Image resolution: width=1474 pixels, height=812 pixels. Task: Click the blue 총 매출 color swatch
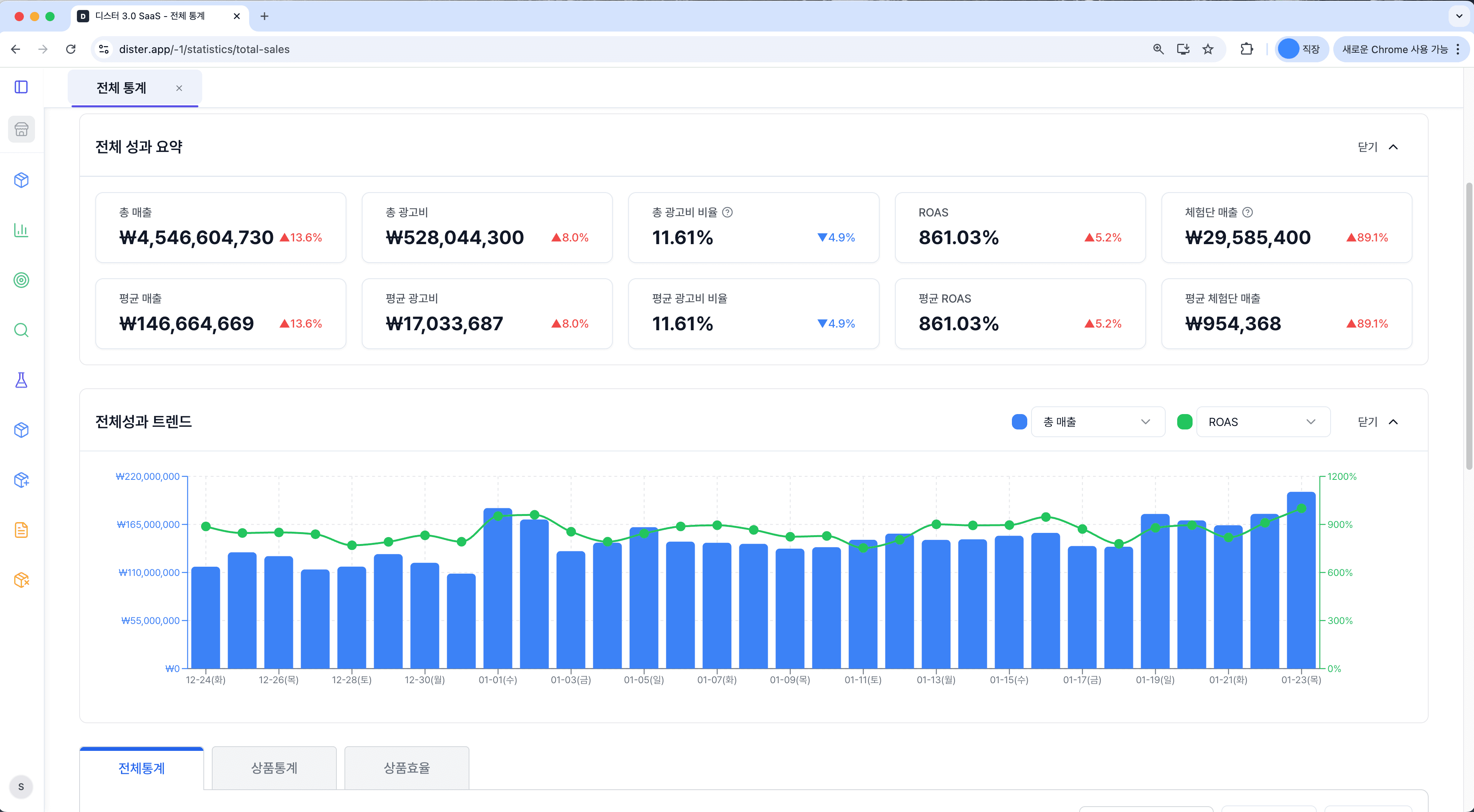[x=1019, y=422]
